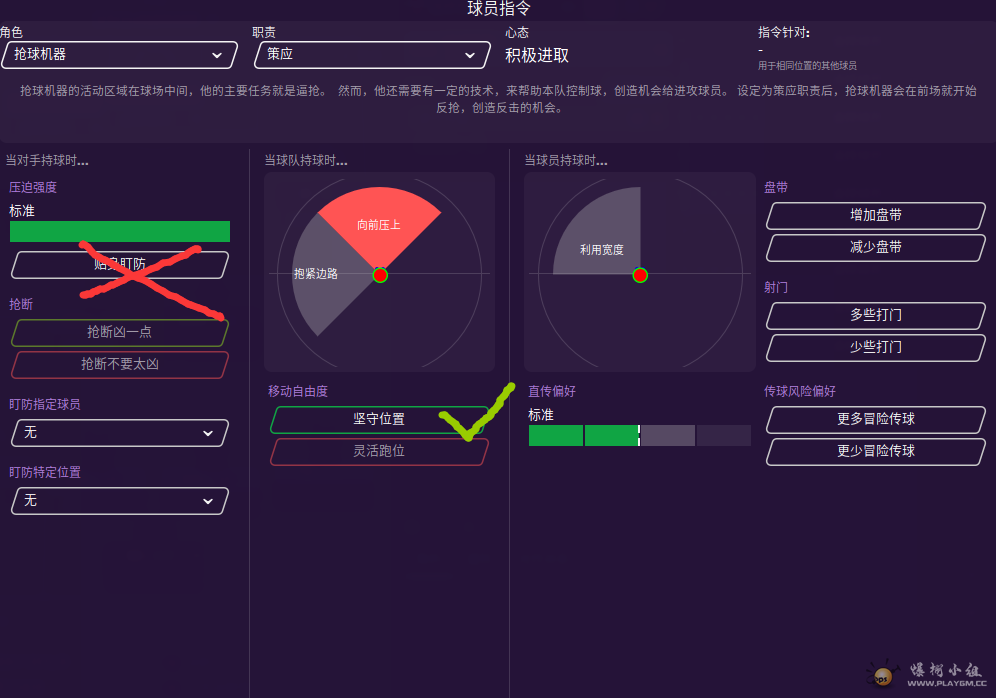
Task: Select the 抱紧边路 sector in the radar
Action: (318, 275)
